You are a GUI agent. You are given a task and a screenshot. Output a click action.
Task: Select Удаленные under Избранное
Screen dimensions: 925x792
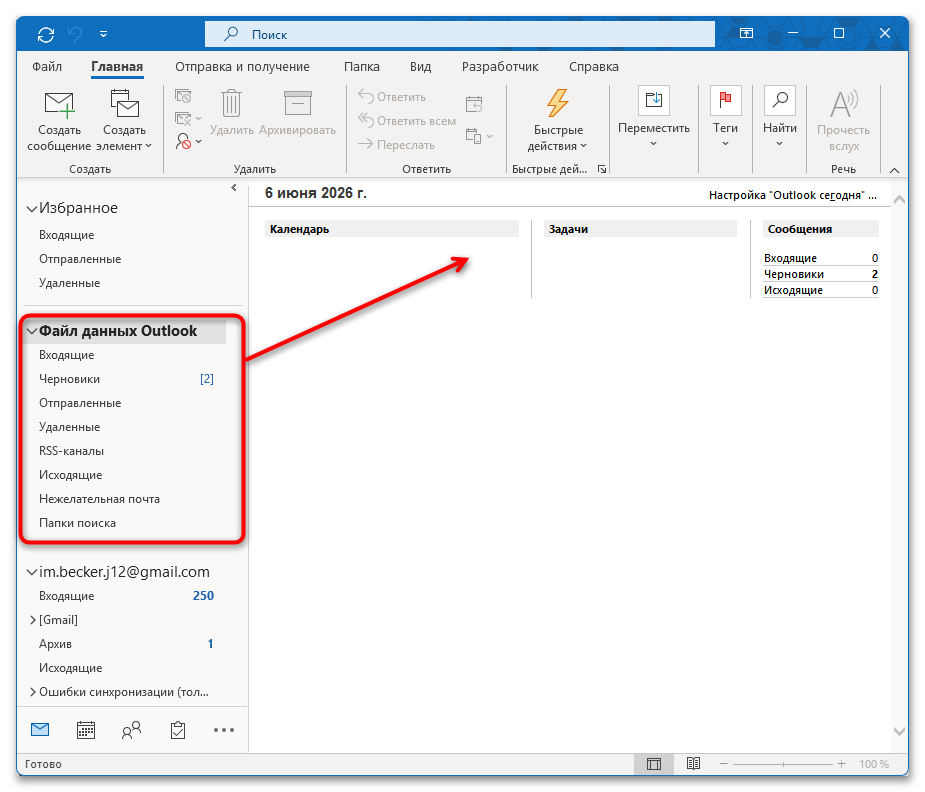(x=69, y=283)
